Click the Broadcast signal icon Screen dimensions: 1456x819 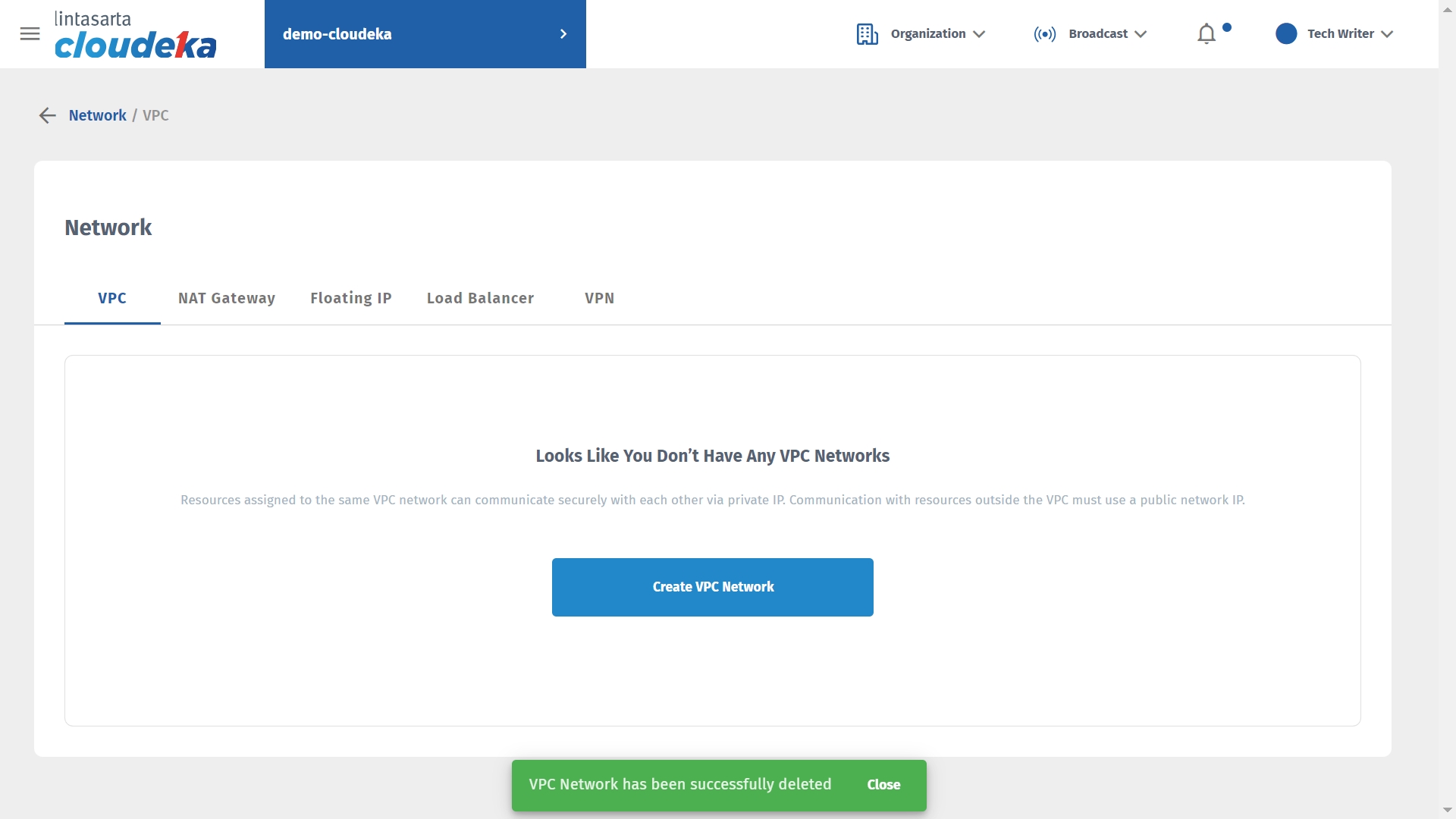pos(1044,34)
